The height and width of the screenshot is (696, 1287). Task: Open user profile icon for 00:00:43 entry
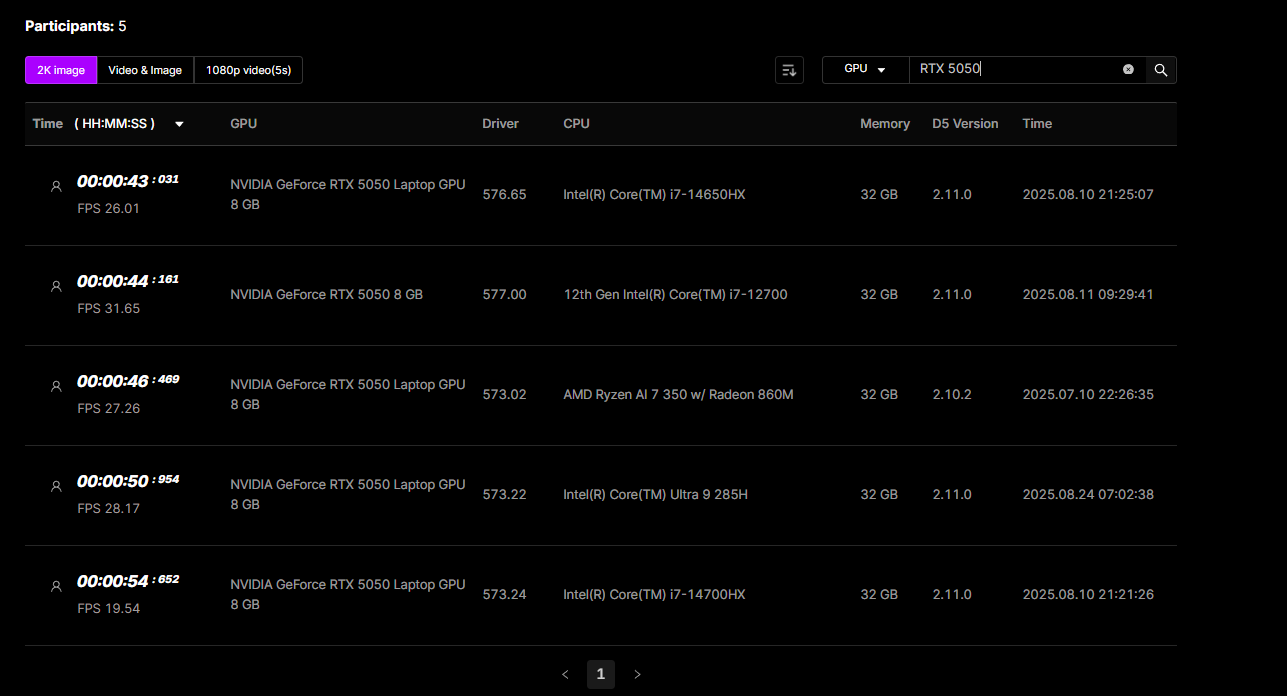point(56,186)
